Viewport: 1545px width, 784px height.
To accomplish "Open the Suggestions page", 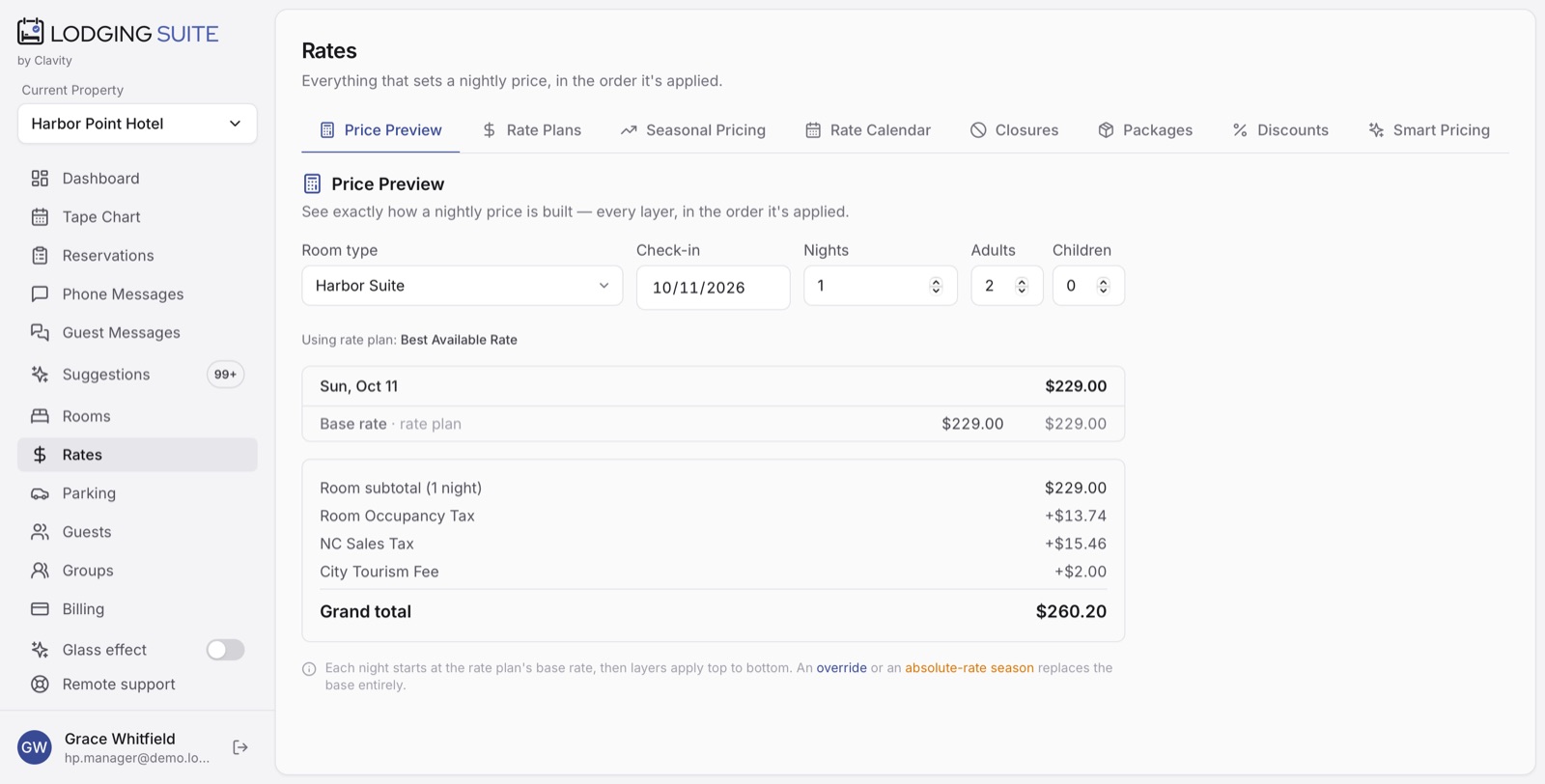I will point(137,375).
